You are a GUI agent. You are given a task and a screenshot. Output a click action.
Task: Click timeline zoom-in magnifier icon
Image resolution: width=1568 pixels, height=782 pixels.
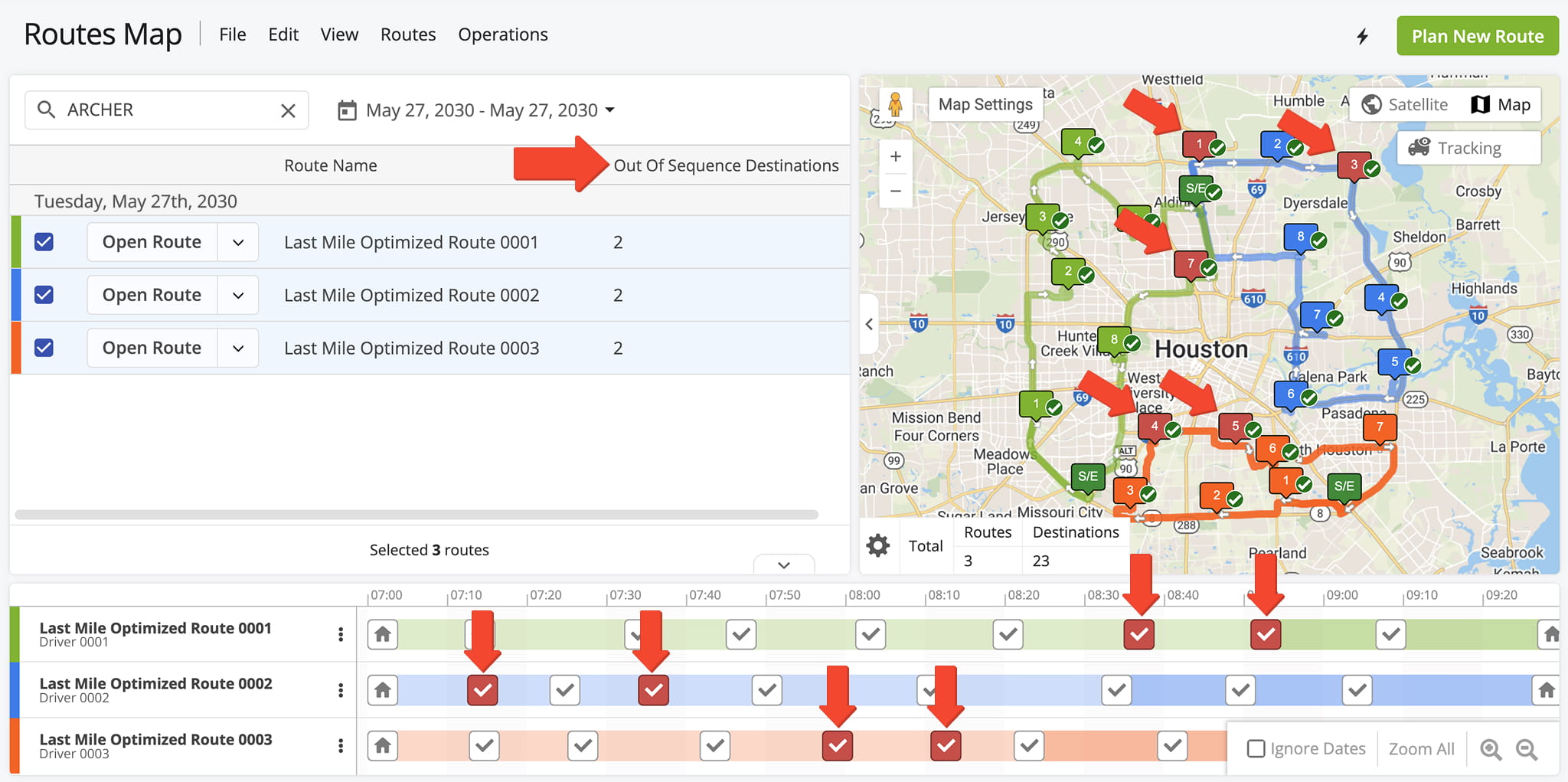tap(1490, 749)
